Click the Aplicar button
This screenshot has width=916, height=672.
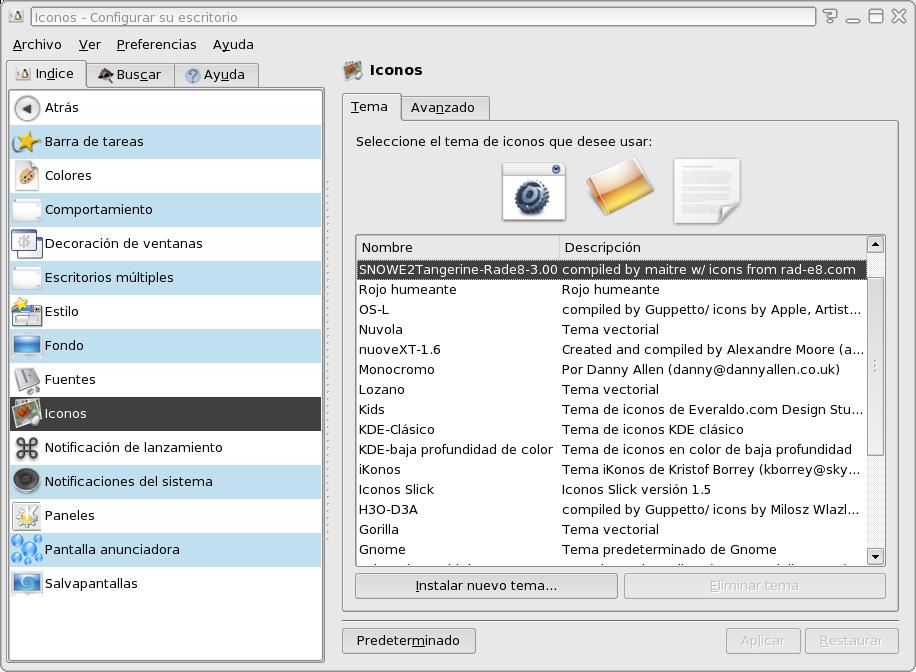763,640
